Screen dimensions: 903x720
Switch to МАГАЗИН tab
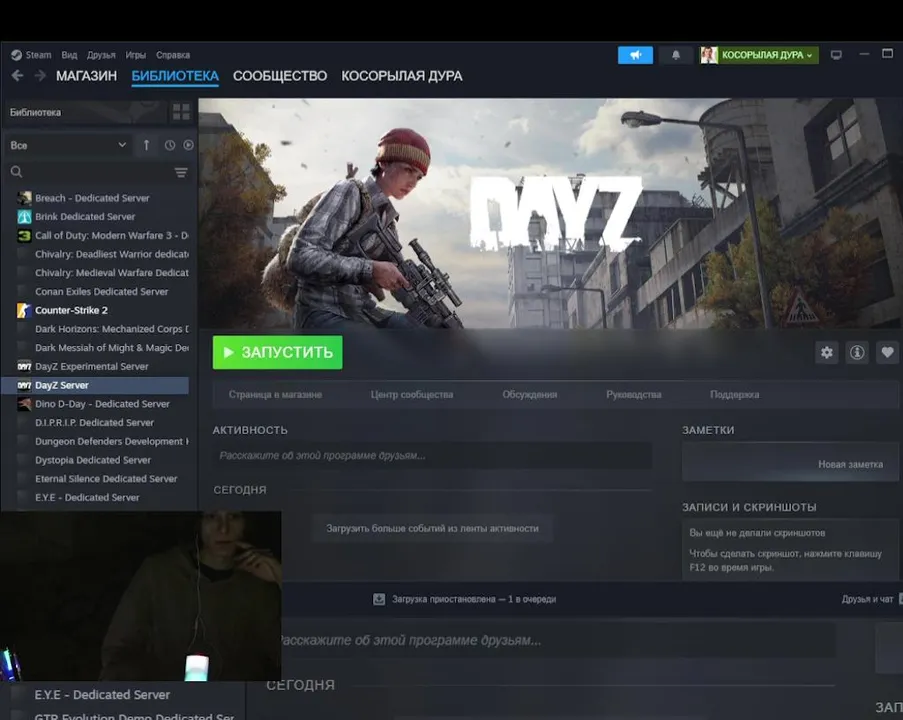[x=86, y=76]
